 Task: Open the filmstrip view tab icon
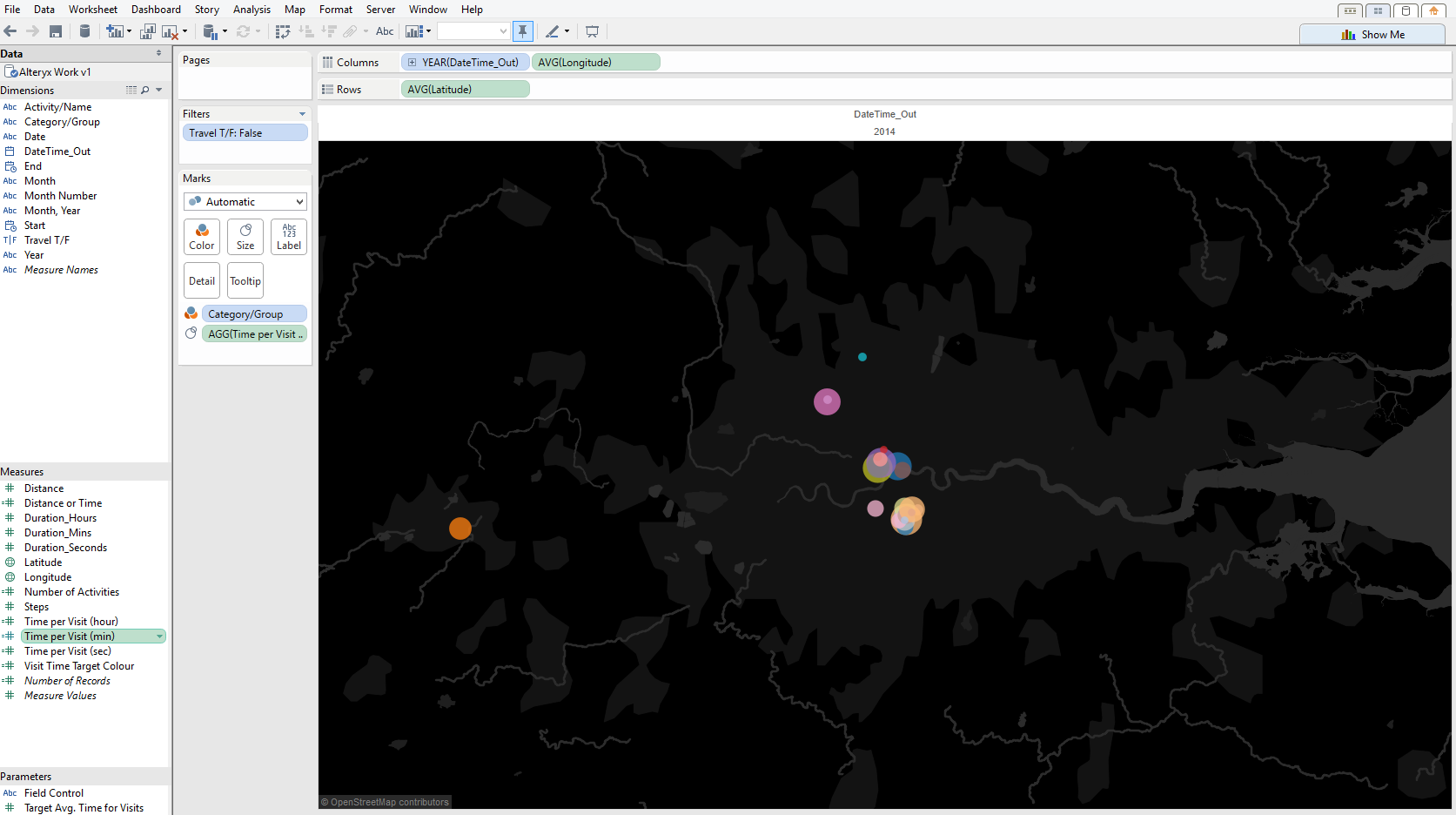point(1350,10)
